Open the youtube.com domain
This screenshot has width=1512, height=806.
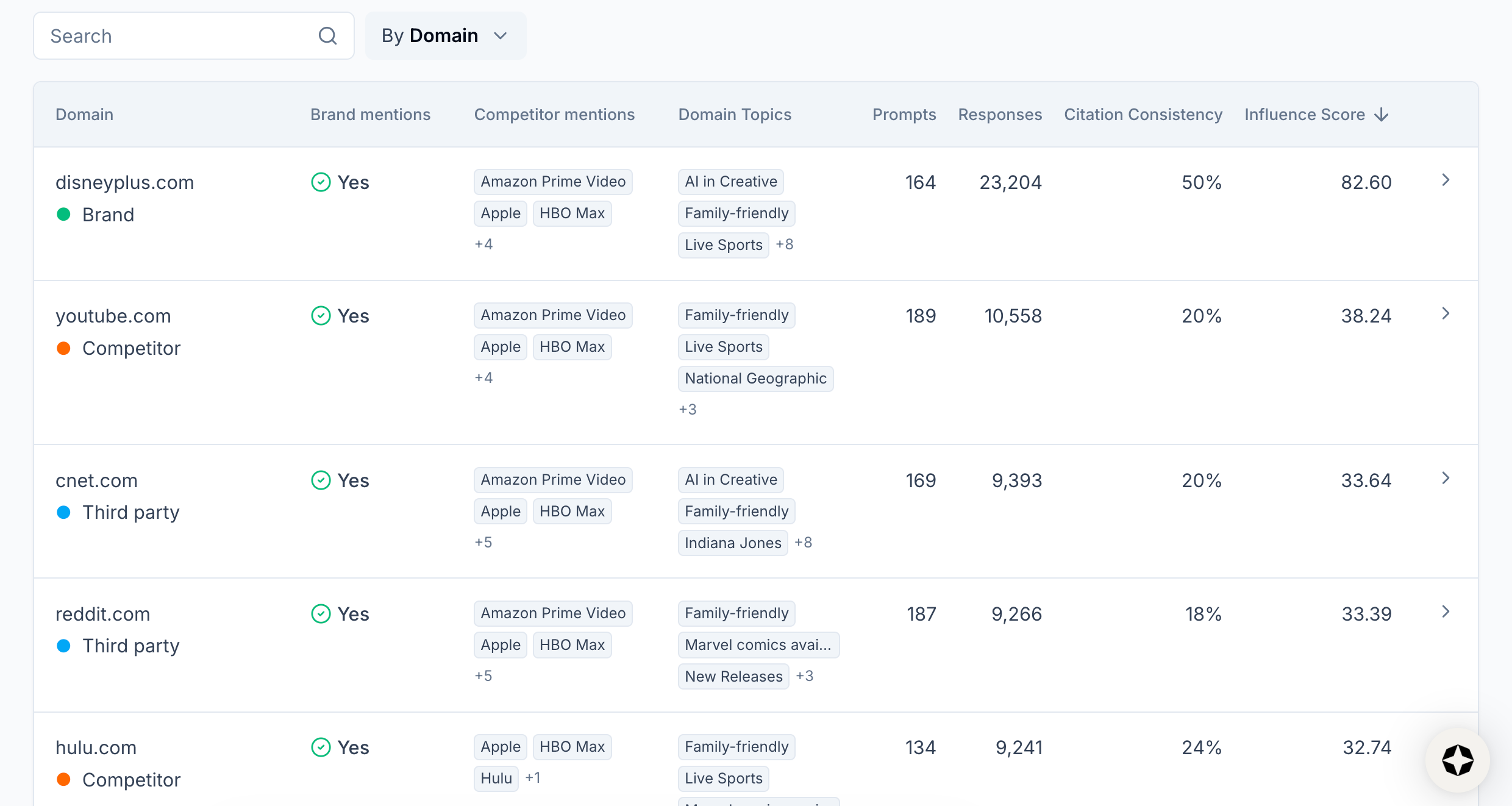[x=113, y=316]
